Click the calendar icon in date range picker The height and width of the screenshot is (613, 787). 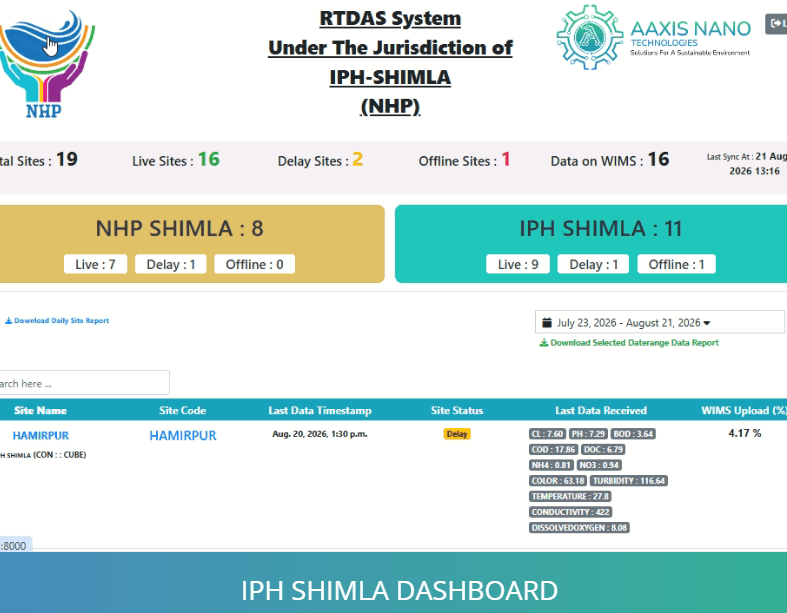tap(547, 322)
